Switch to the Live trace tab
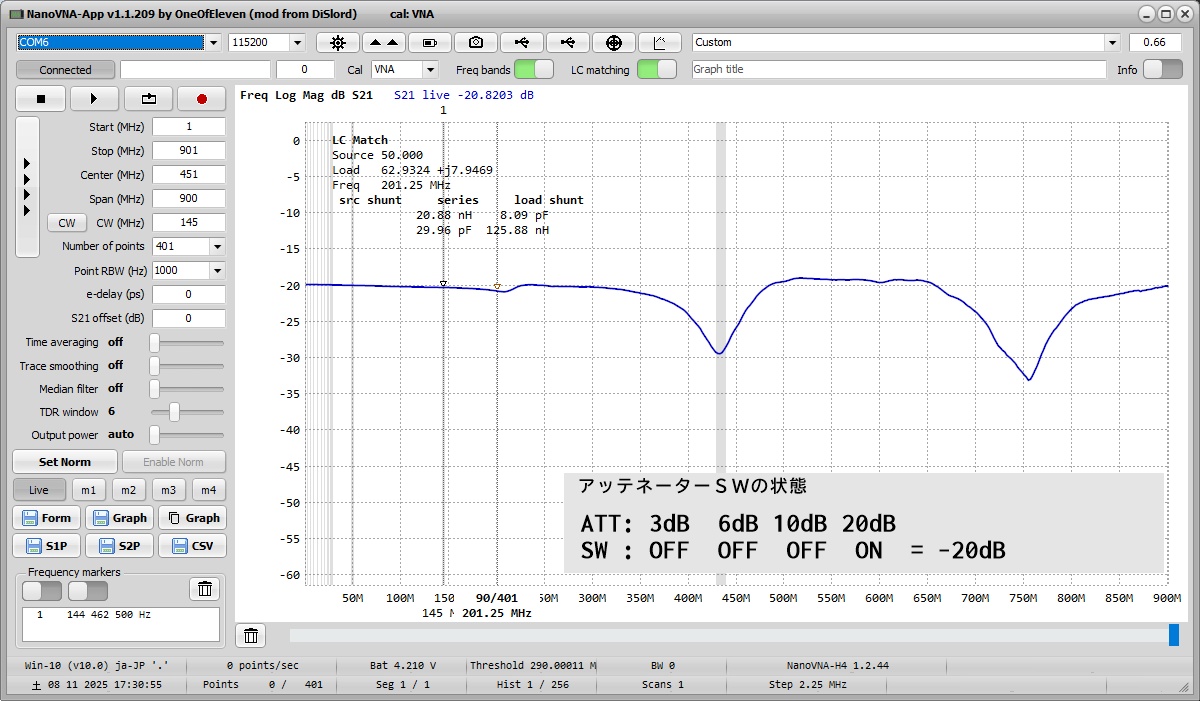The width and height of the screenshot is (1200, 701). pyautogui.click(x=39, y=490)
